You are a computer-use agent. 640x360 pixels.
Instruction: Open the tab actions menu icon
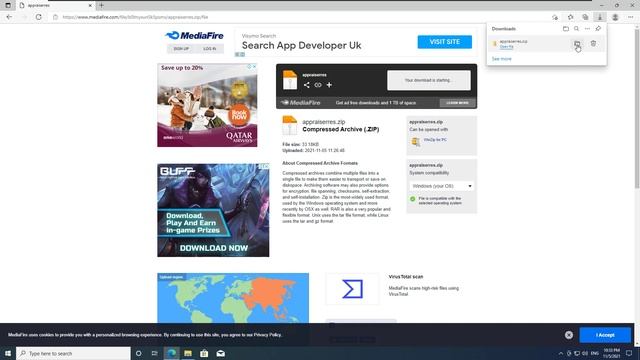7,5
